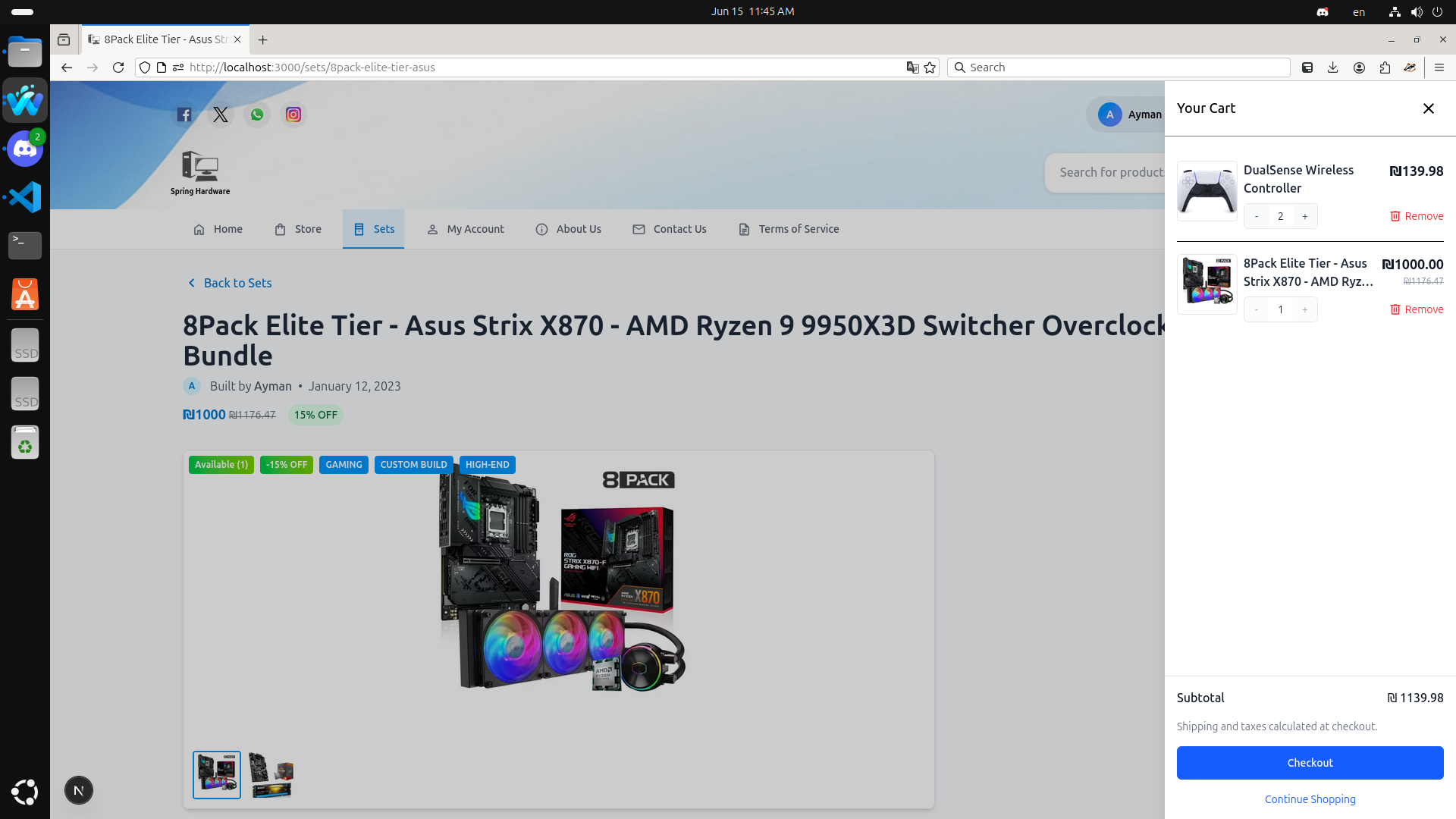The image size is (1456, 819).
Task: Click the DualSense Controller cart image
Action: [x=1207, y=191]
